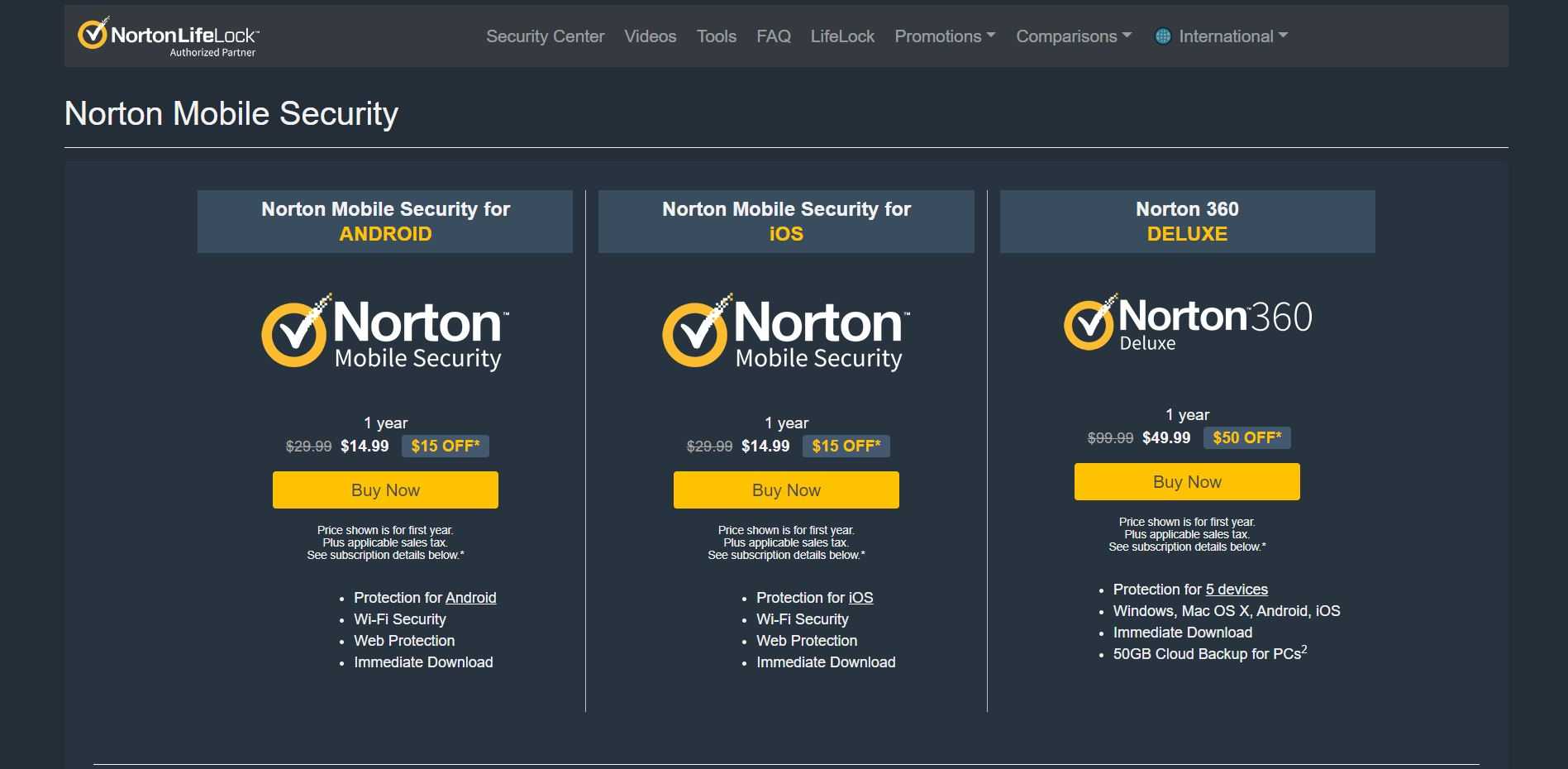This screenshot has width=1568, height=769.
Task: Open the Comparisons dropdown menu
Action: [1073, 36]
